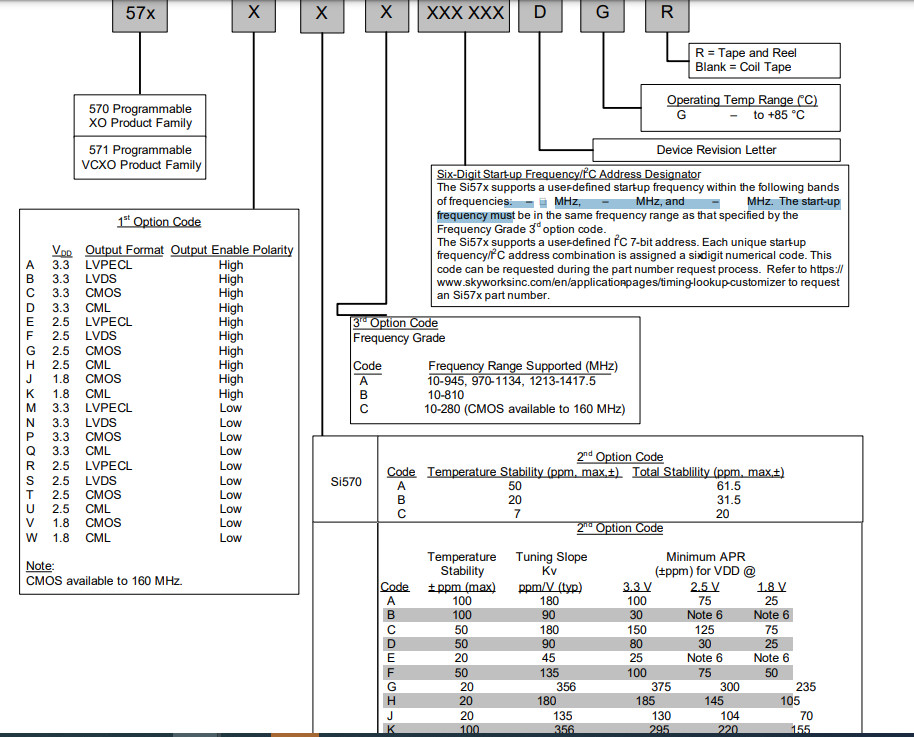The image size is (914, 737).
Task: Select the "3.3 V" column header
Action: [x=637, y=587]
